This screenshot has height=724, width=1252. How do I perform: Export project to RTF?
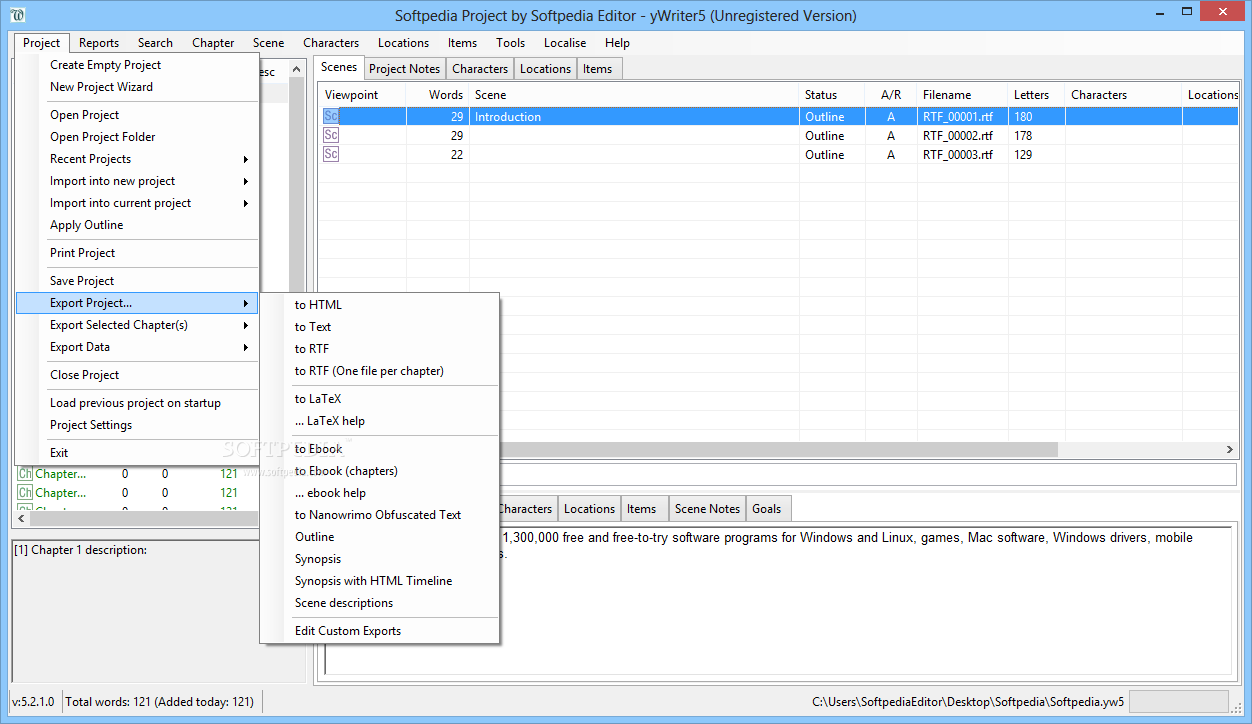[380, 349]
